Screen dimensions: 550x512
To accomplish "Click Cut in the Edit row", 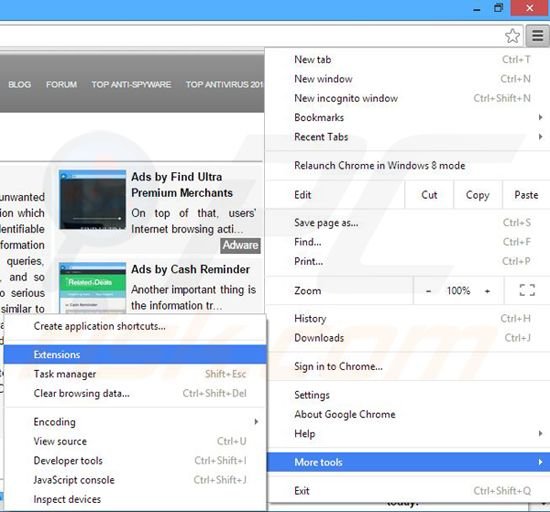I will (x=429, y=195).
